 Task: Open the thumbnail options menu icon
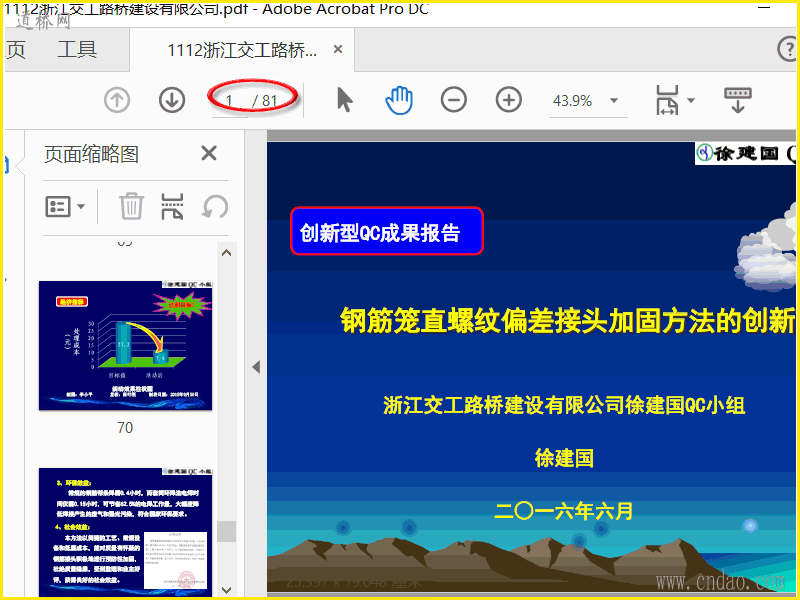click(x=65, y=207)
